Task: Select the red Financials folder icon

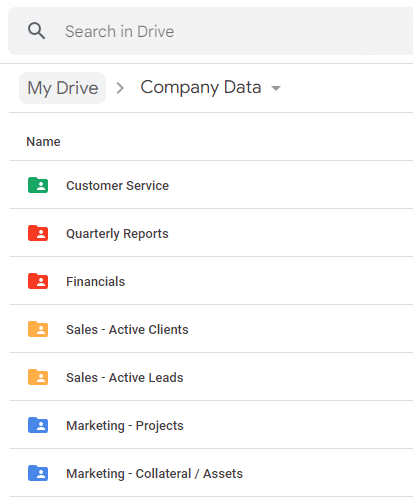Action: point(38,281)
